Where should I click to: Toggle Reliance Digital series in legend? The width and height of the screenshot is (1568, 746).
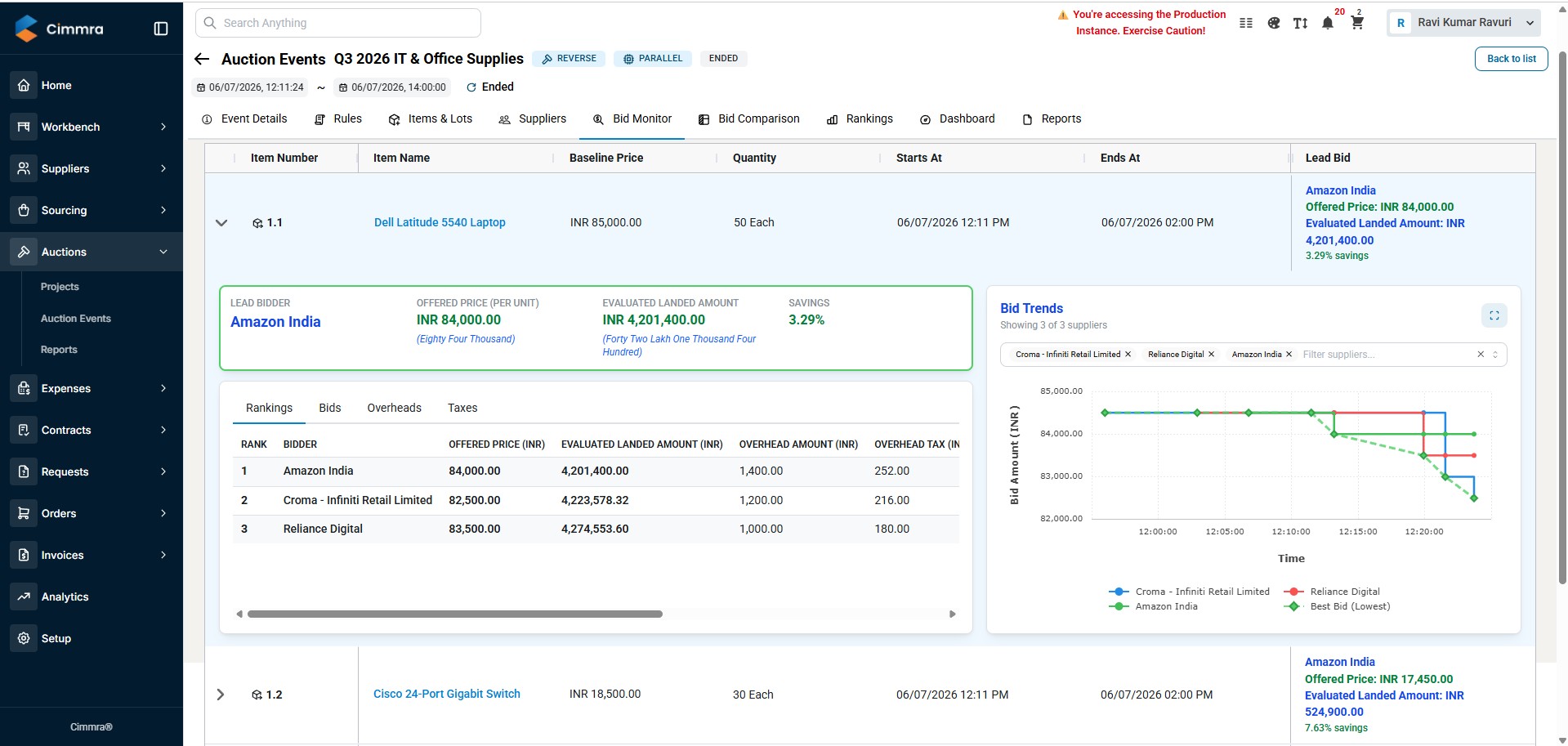pos(1332,592)
